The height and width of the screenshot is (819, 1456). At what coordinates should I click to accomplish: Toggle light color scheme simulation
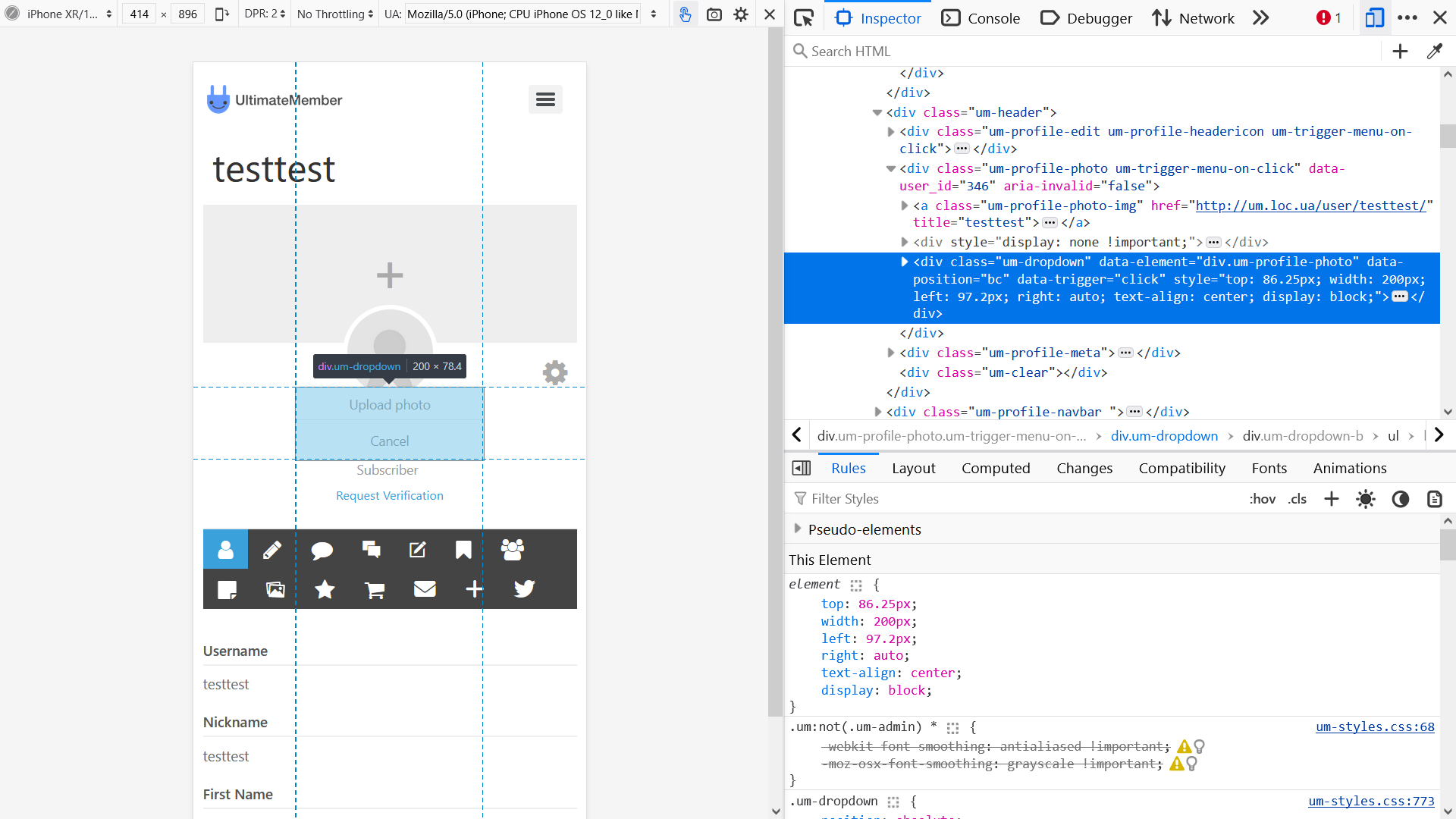coord(1366,499)
